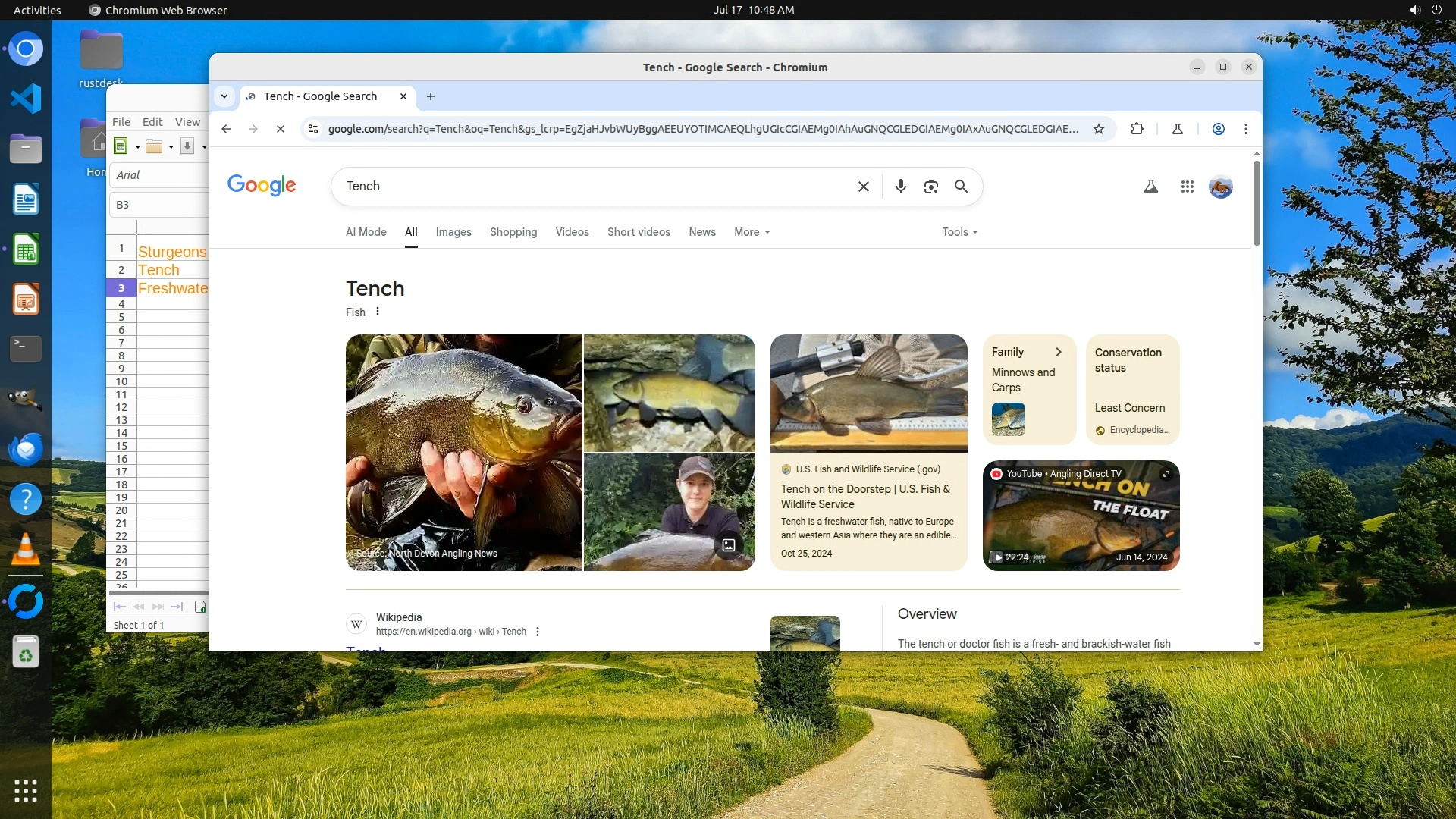Open the Google apps grid
The image size is (1456, 819).
click(1187, 187)
